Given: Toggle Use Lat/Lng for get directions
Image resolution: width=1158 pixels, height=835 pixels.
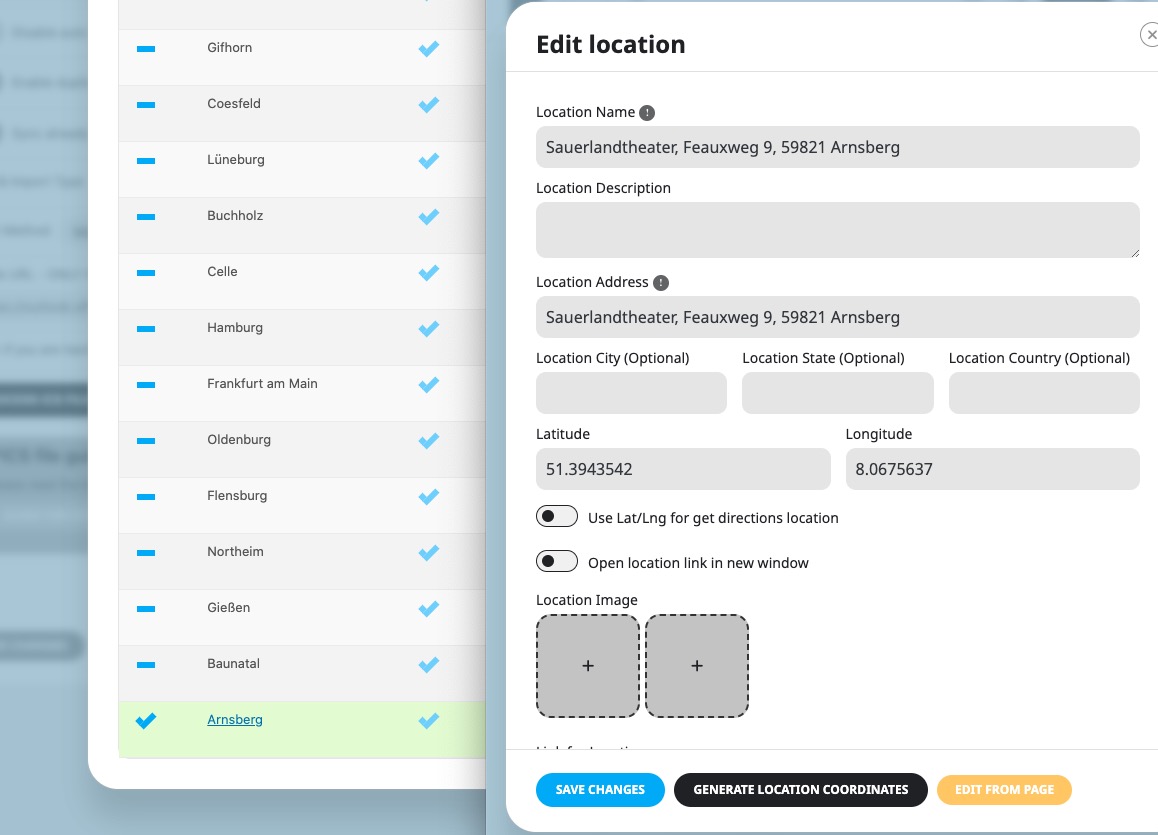Looking at the screenshot, I should (x=557, y=517).
